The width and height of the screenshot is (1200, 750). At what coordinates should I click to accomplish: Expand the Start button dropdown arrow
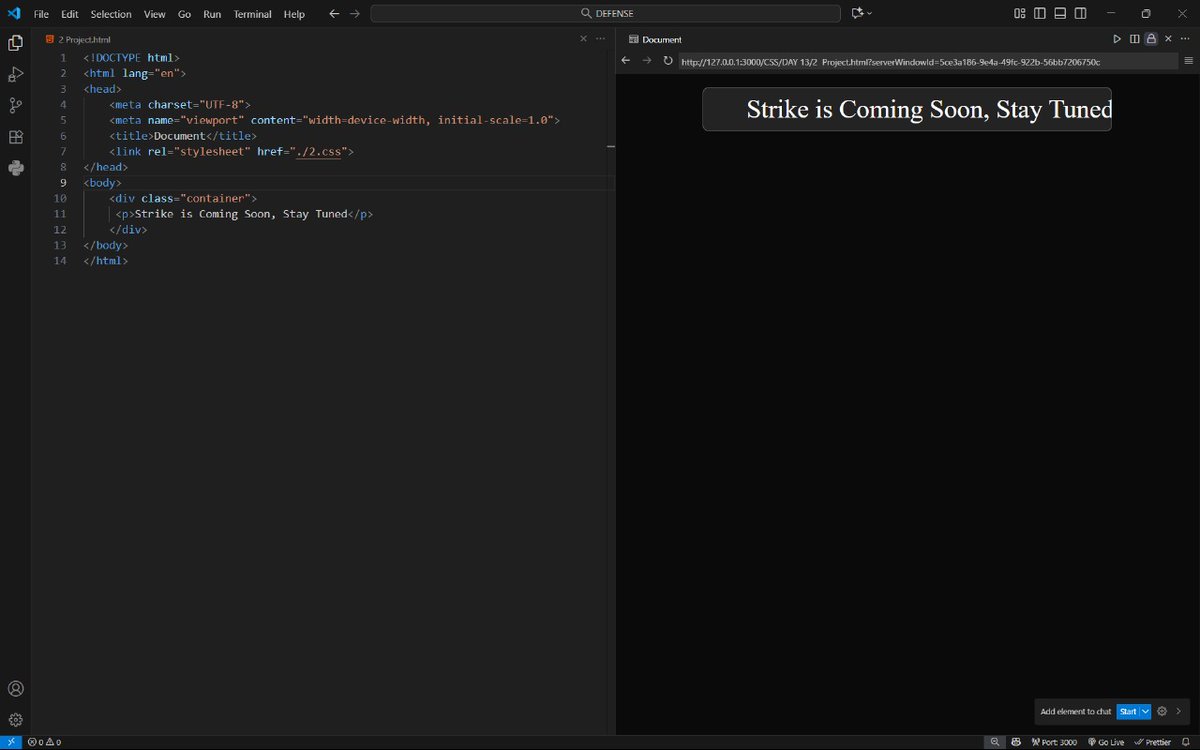pyautogui.click(x=1146, y=711)
